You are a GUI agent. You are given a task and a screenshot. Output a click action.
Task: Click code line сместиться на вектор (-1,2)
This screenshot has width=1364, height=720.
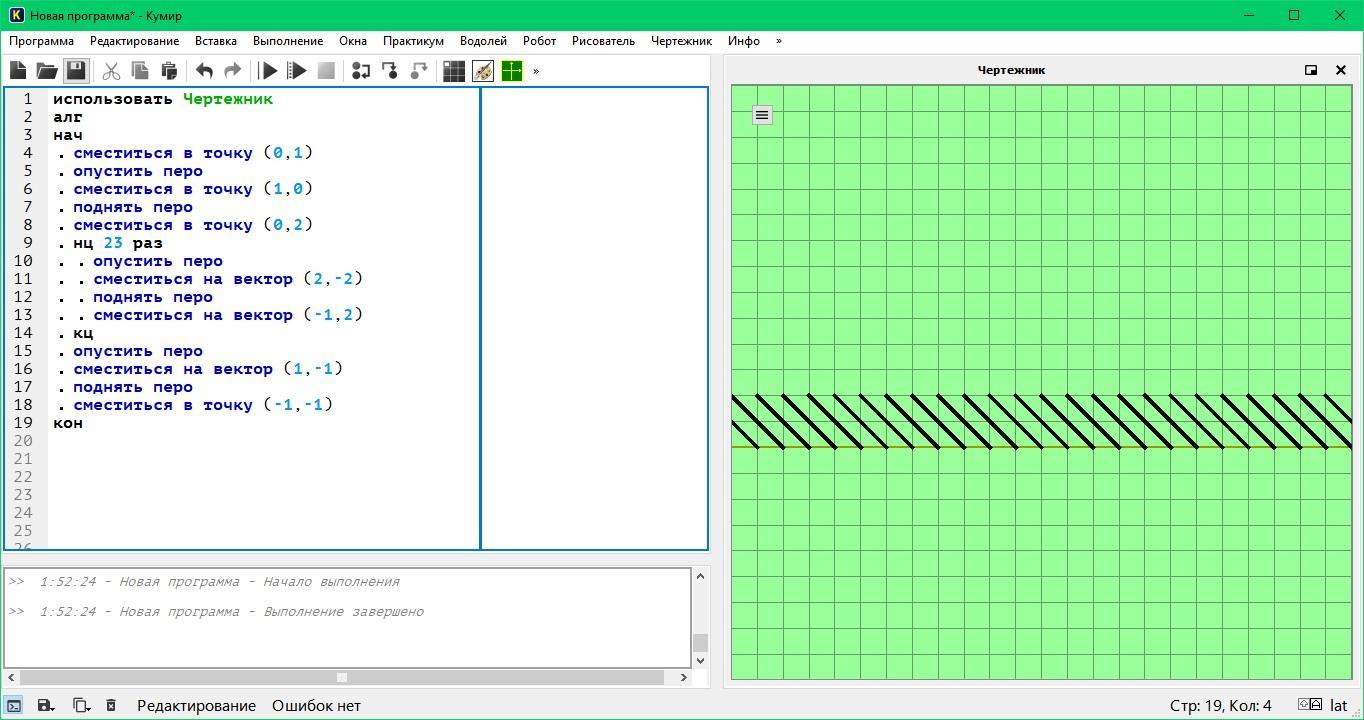[x=228, y=315]
